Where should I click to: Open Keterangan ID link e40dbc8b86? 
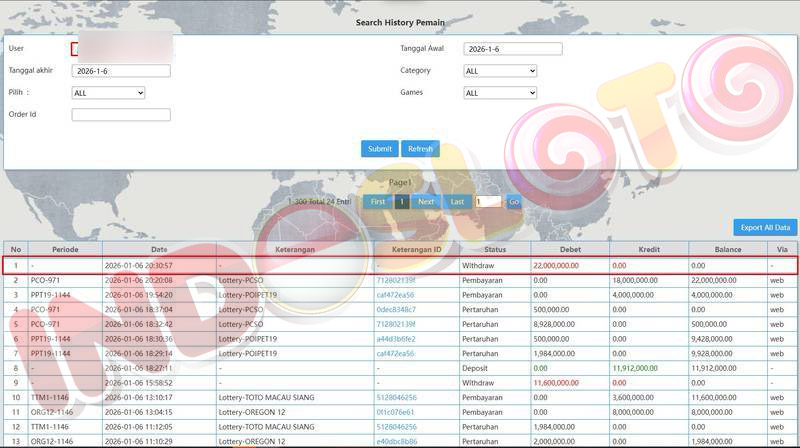396,440
